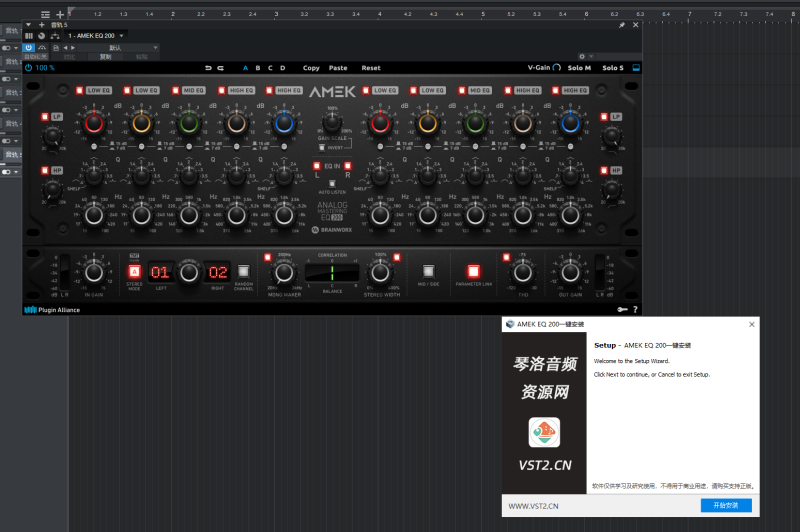Click Reset in plugin toolbar
800x532 pixels.
pos(371,68)
